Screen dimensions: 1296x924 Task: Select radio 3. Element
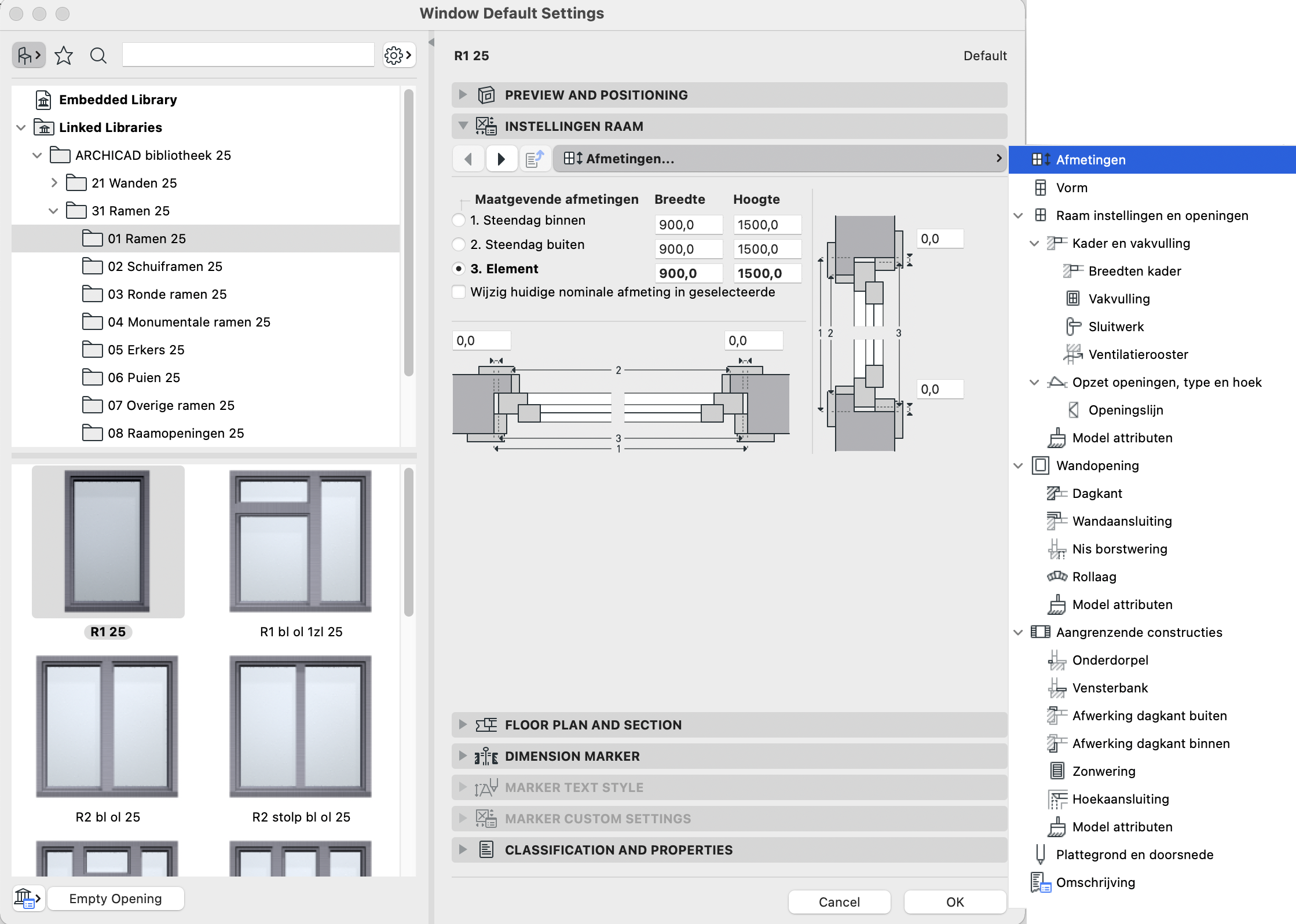point(459,269)
